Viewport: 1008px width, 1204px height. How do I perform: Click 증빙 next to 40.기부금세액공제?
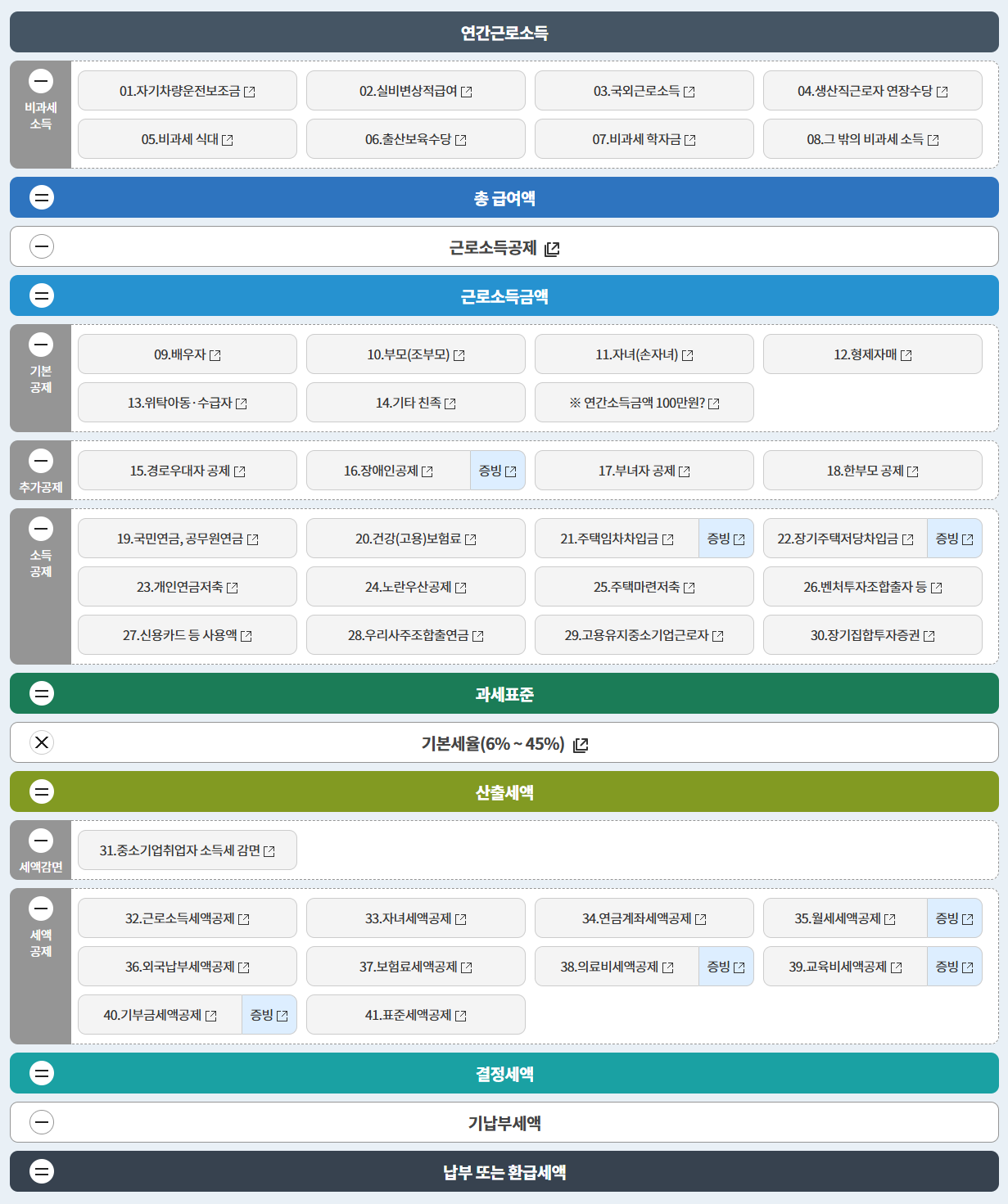pos(269,1015)
